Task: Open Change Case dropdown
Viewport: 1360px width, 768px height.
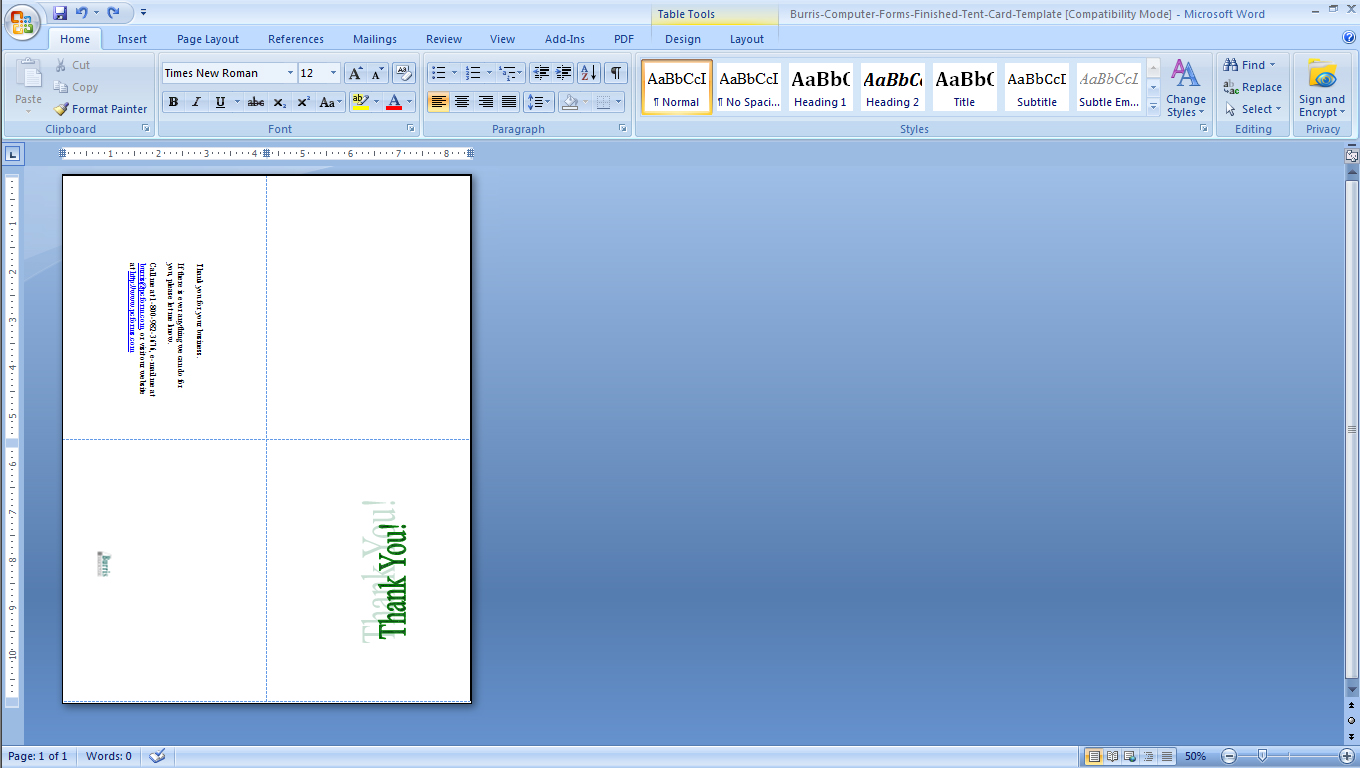Action: pyautogui.click(x=330, y=102)
